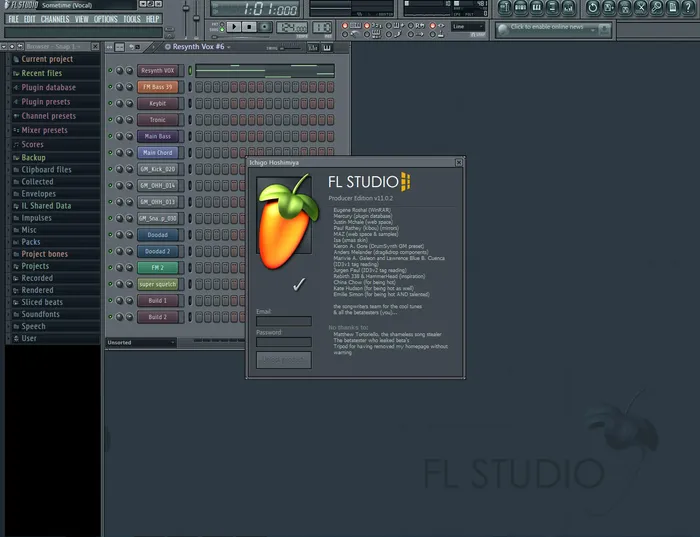Open the Unsorted channel filter dropdown
Image resolution: width=700 pixels, height=537 pixels.
(x=141, y=342)
